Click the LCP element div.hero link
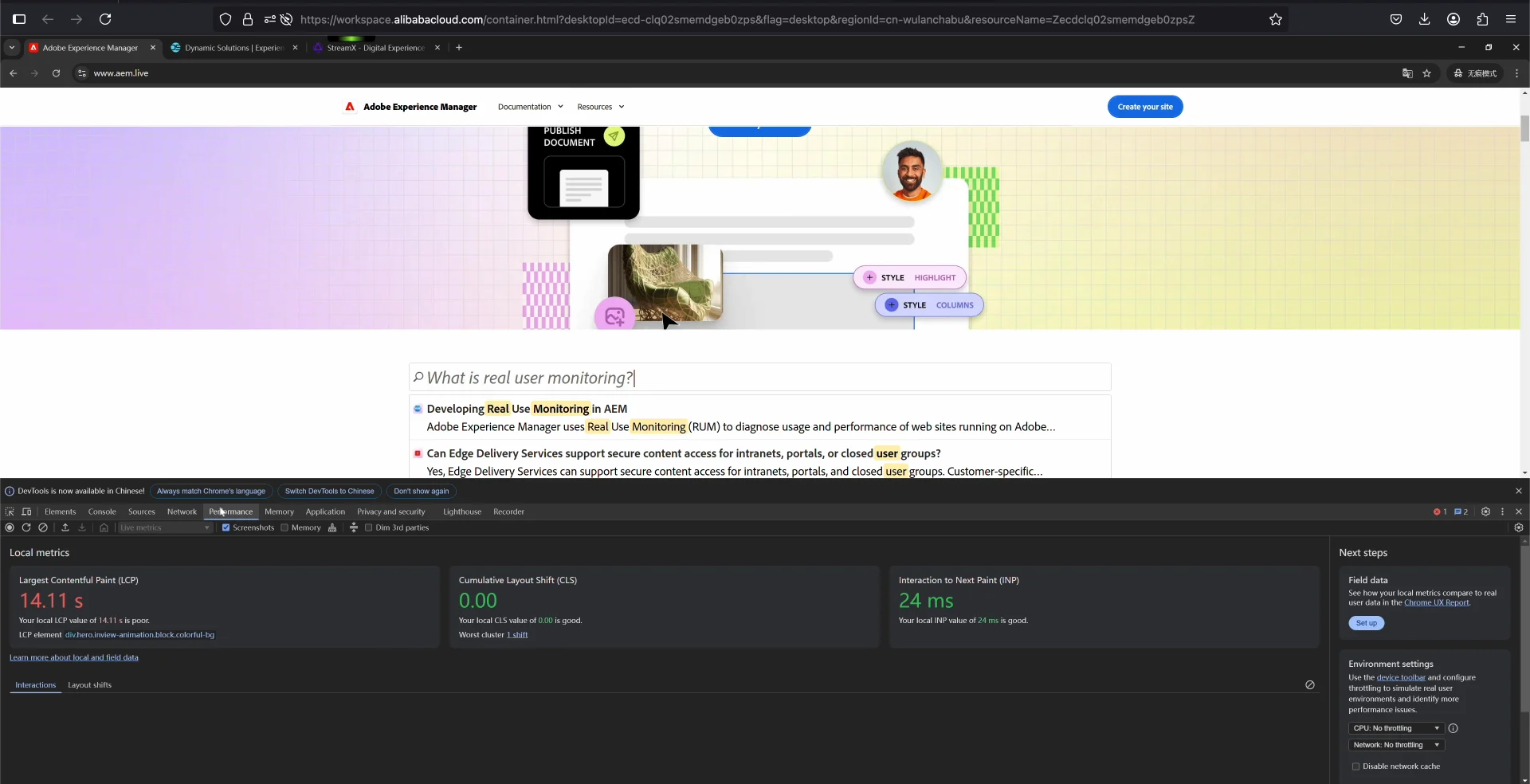The image size is (1530, 784). coord(139,635)
